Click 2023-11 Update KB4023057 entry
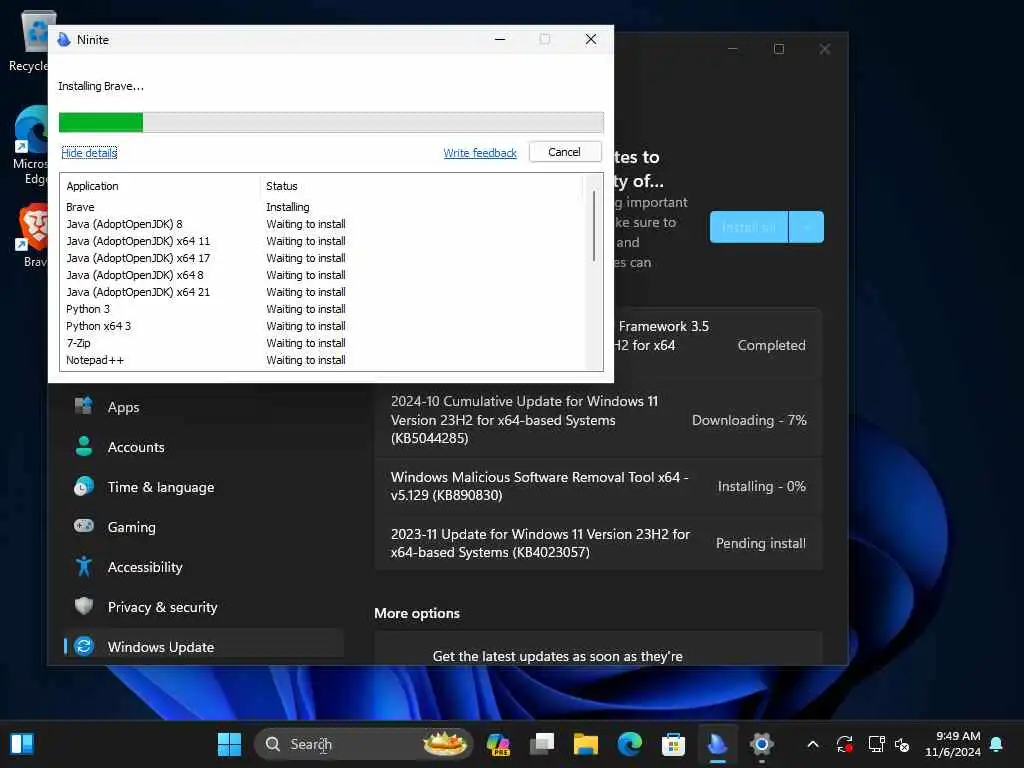Screen dimensions: 1024x768 coord(598,543)
